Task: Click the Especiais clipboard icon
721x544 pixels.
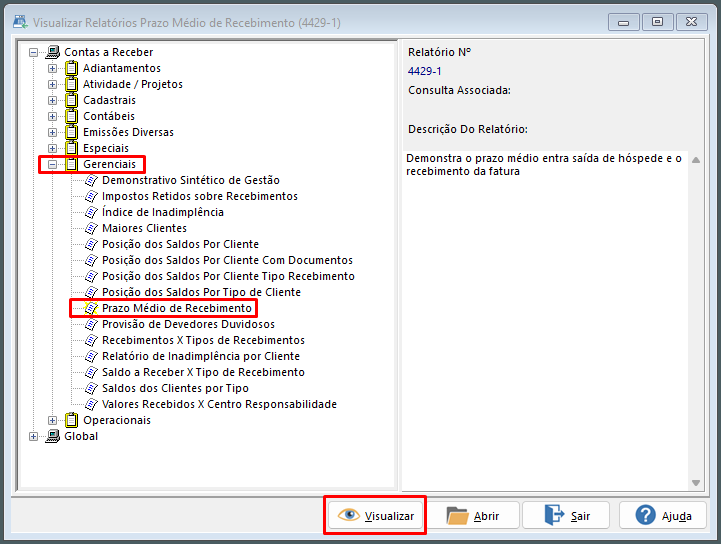Action: coord(71,148)
